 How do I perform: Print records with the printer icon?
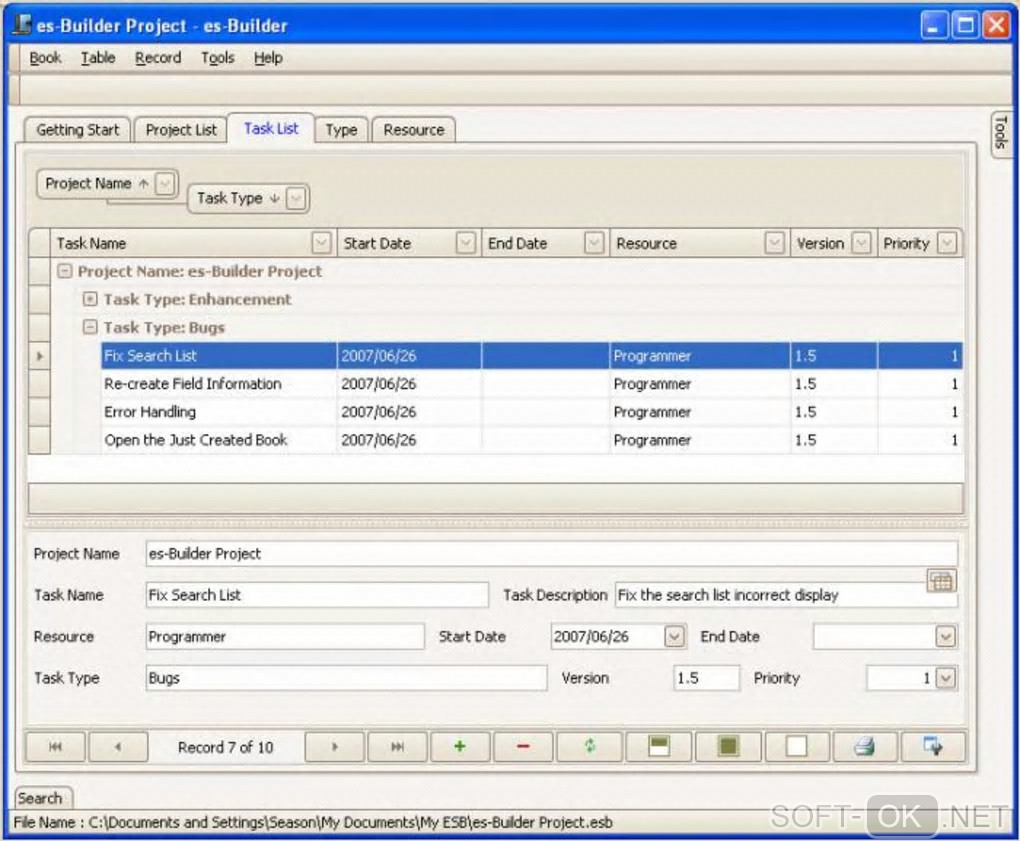click(865, 747)
